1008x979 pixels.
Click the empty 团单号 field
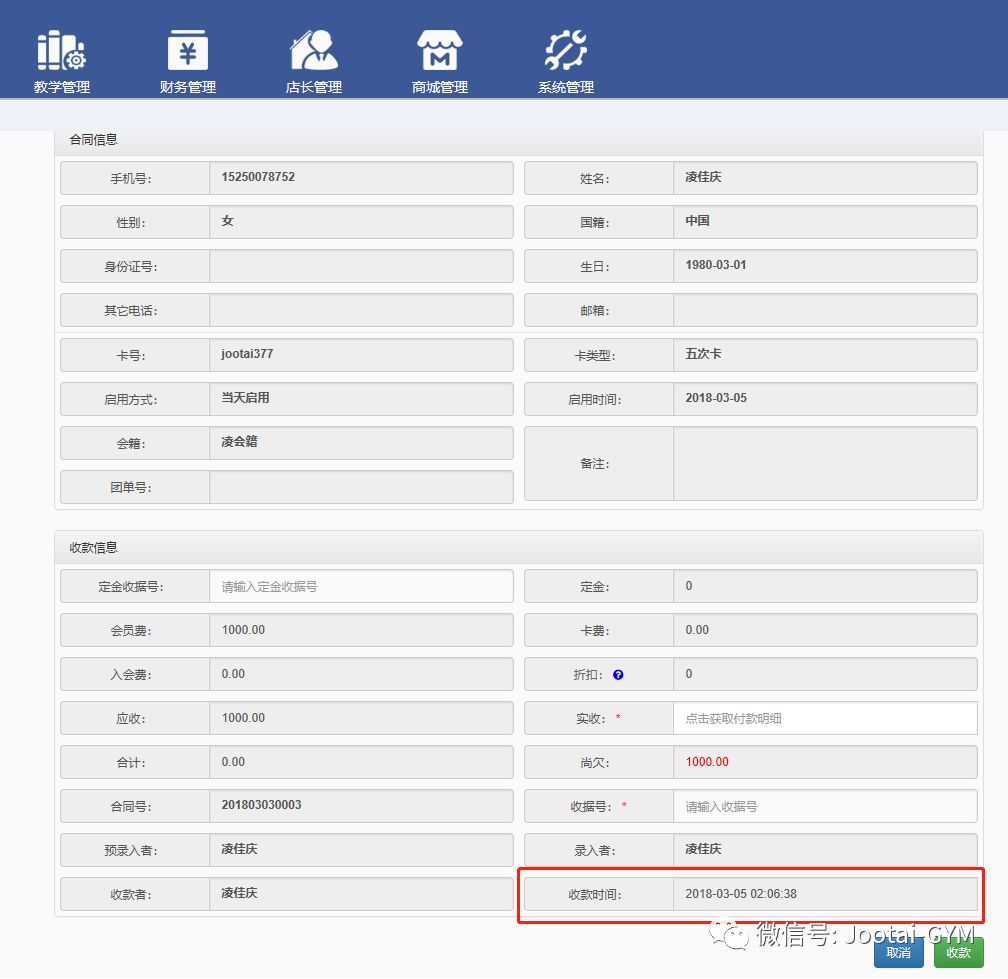point(361,487)
